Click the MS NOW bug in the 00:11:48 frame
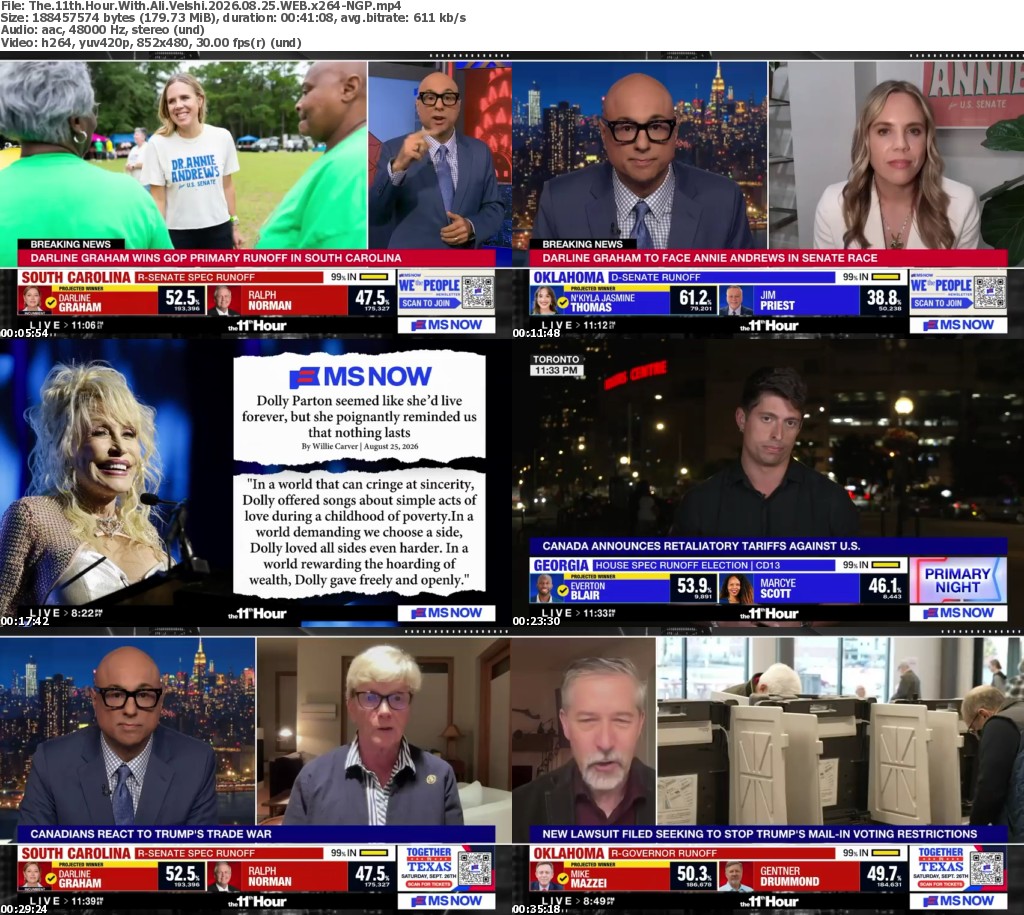Screen dimensions: 1024x915 [x=959, y=325]
